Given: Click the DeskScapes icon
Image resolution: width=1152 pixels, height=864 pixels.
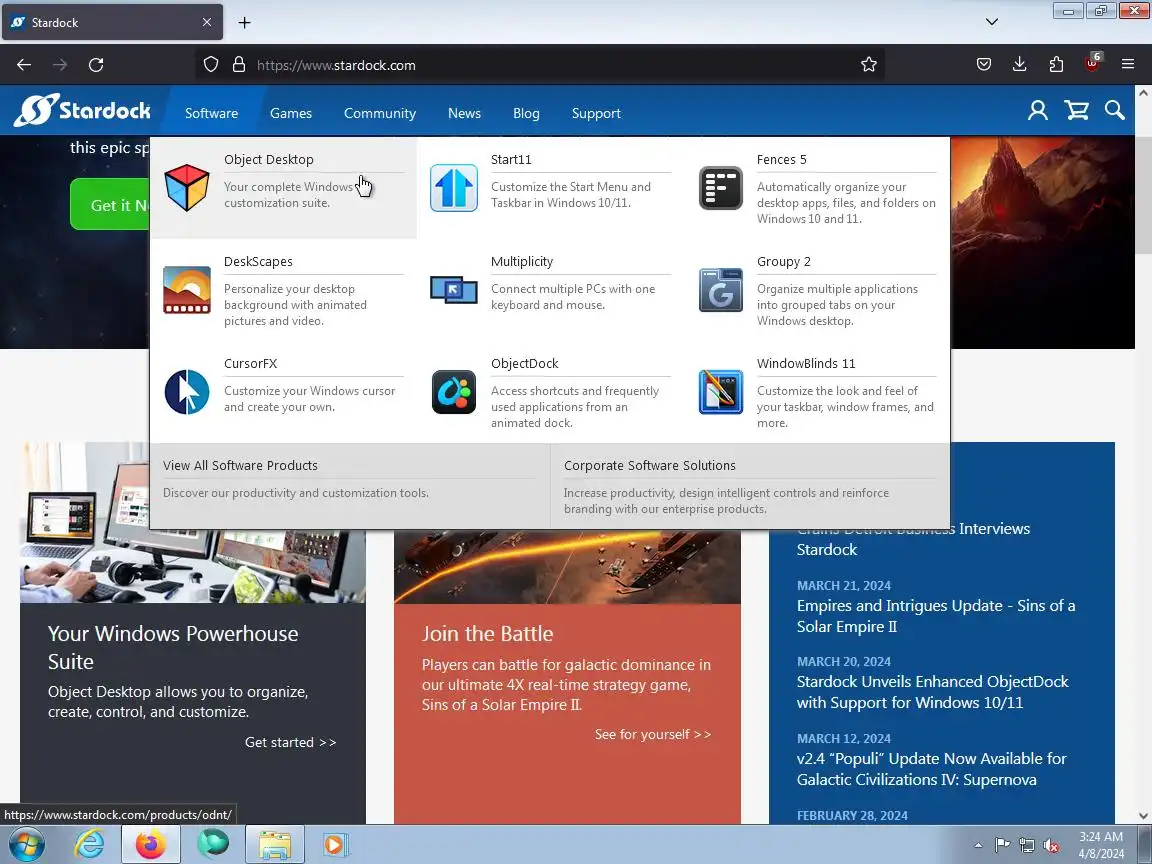Looking at the screenshot, I should click(x=187, y=290).
